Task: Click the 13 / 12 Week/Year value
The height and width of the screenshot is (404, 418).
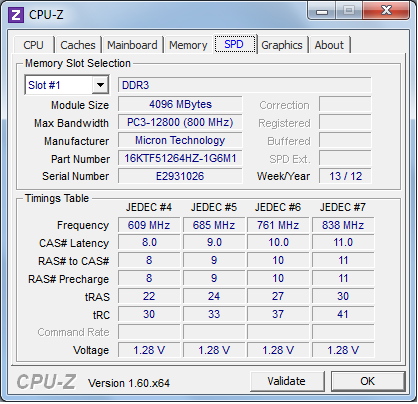Action: 345,176
